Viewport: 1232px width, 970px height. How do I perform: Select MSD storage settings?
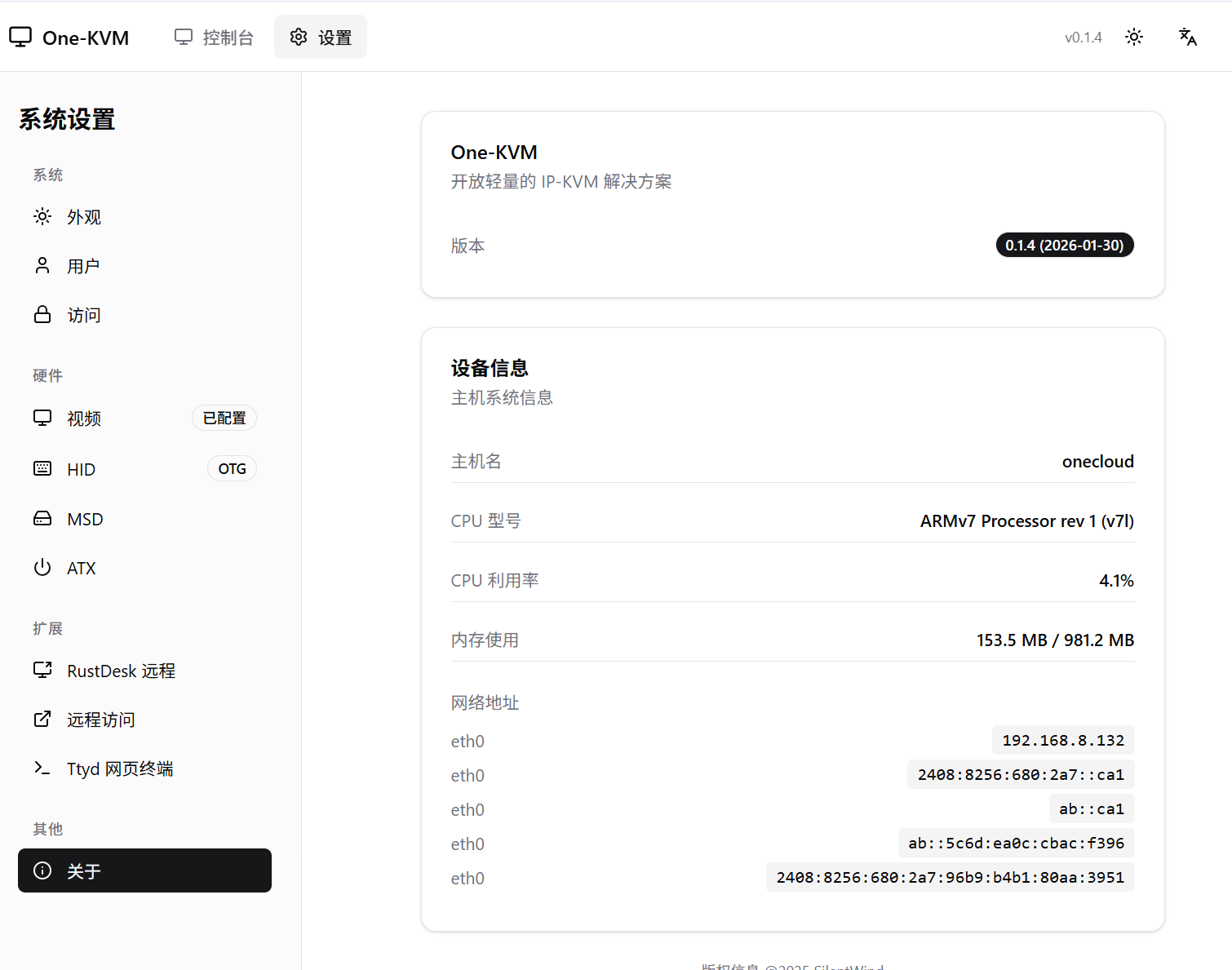point(85,520)
